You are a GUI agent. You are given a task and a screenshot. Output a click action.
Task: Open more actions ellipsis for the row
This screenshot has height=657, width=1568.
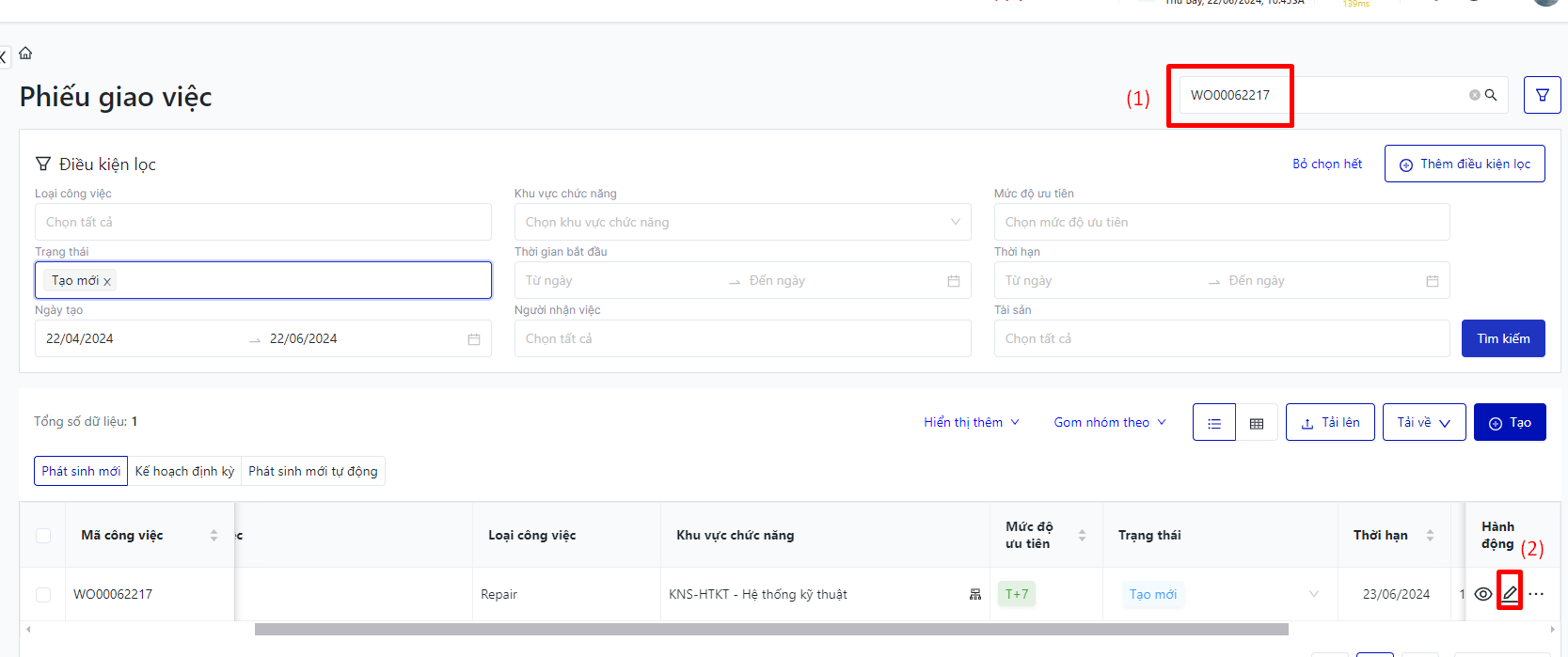tap(1536, 594)
